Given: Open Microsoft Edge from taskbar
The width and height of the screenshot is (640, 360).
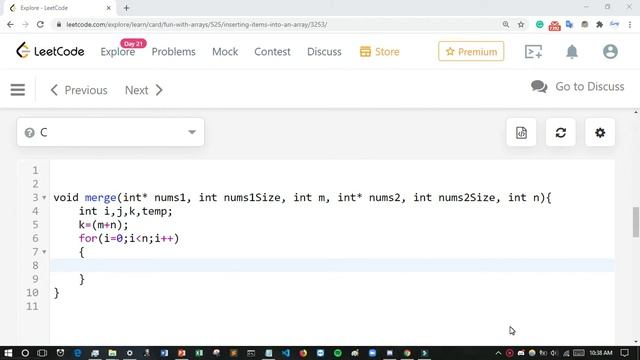Looking at the screenshot, I should point(78,353).
